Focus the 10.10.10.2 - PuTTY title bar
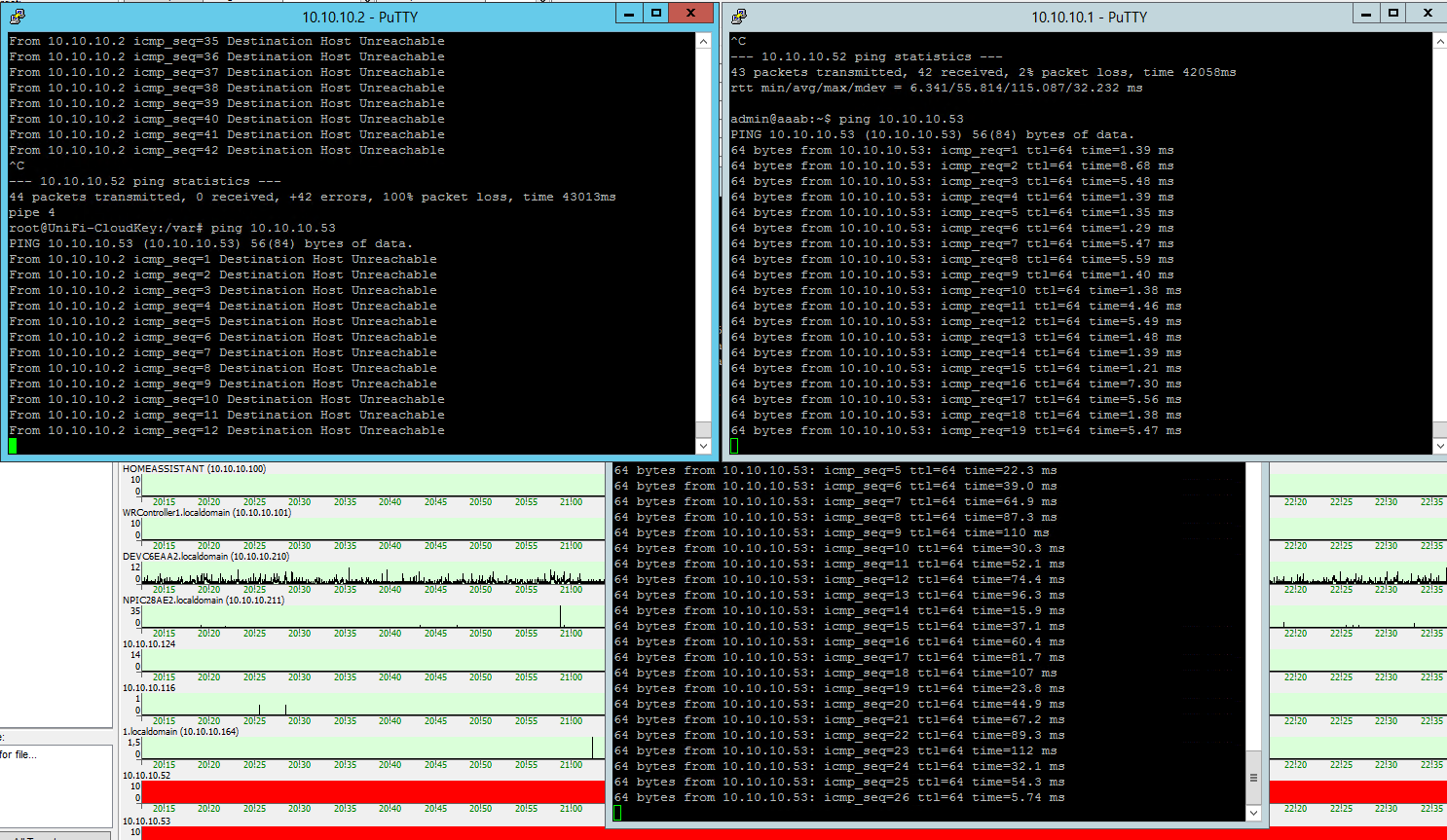This screenshot has width=1447, height=840. click(x=359, y=17)
